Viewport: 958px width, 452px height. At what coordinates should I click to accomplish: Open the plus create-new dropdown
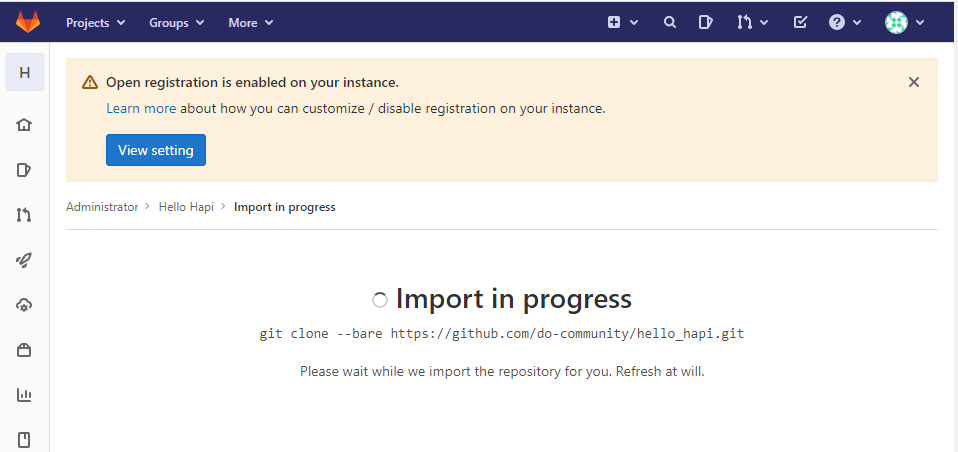(x=623, y=23)
